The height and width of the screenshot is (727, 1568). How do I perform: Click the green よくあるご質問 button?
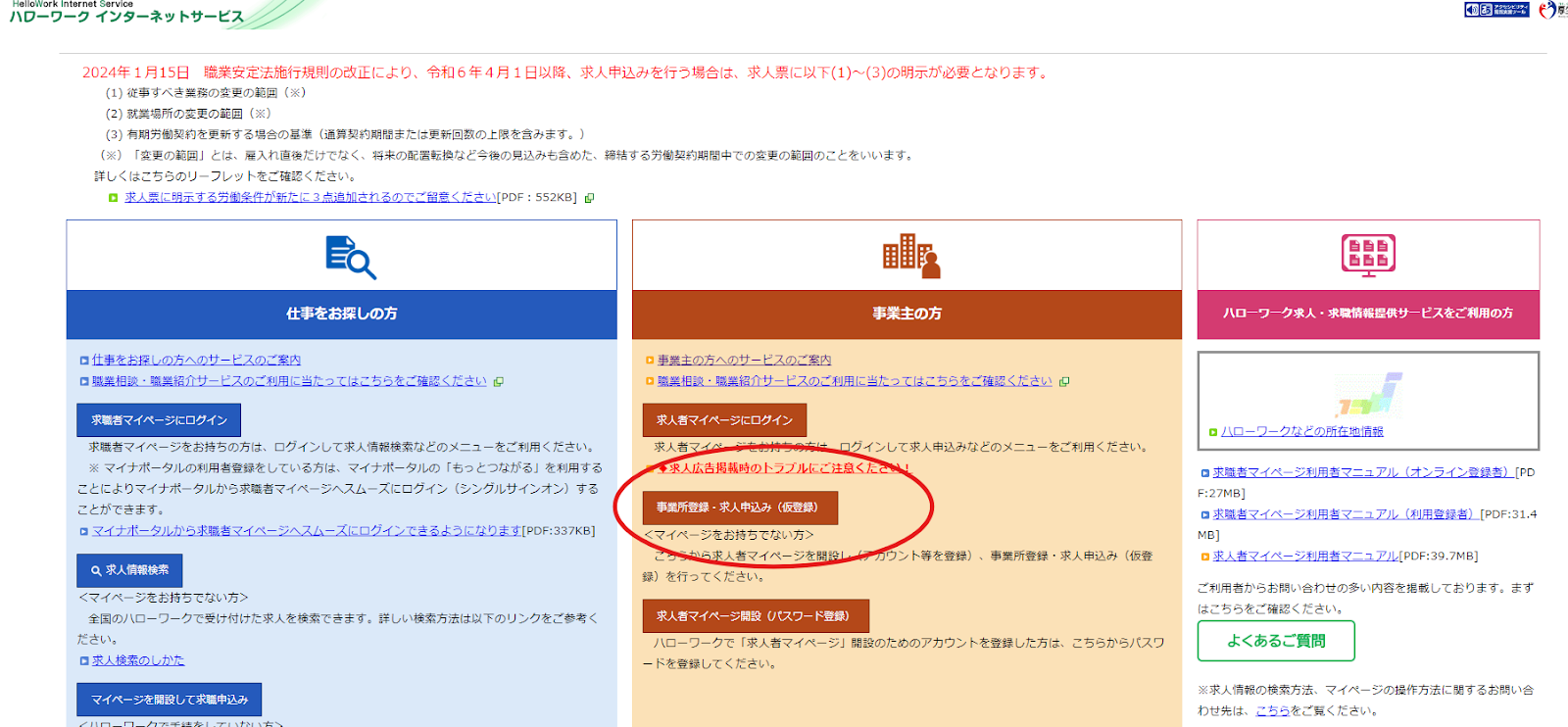(1276, 641)
